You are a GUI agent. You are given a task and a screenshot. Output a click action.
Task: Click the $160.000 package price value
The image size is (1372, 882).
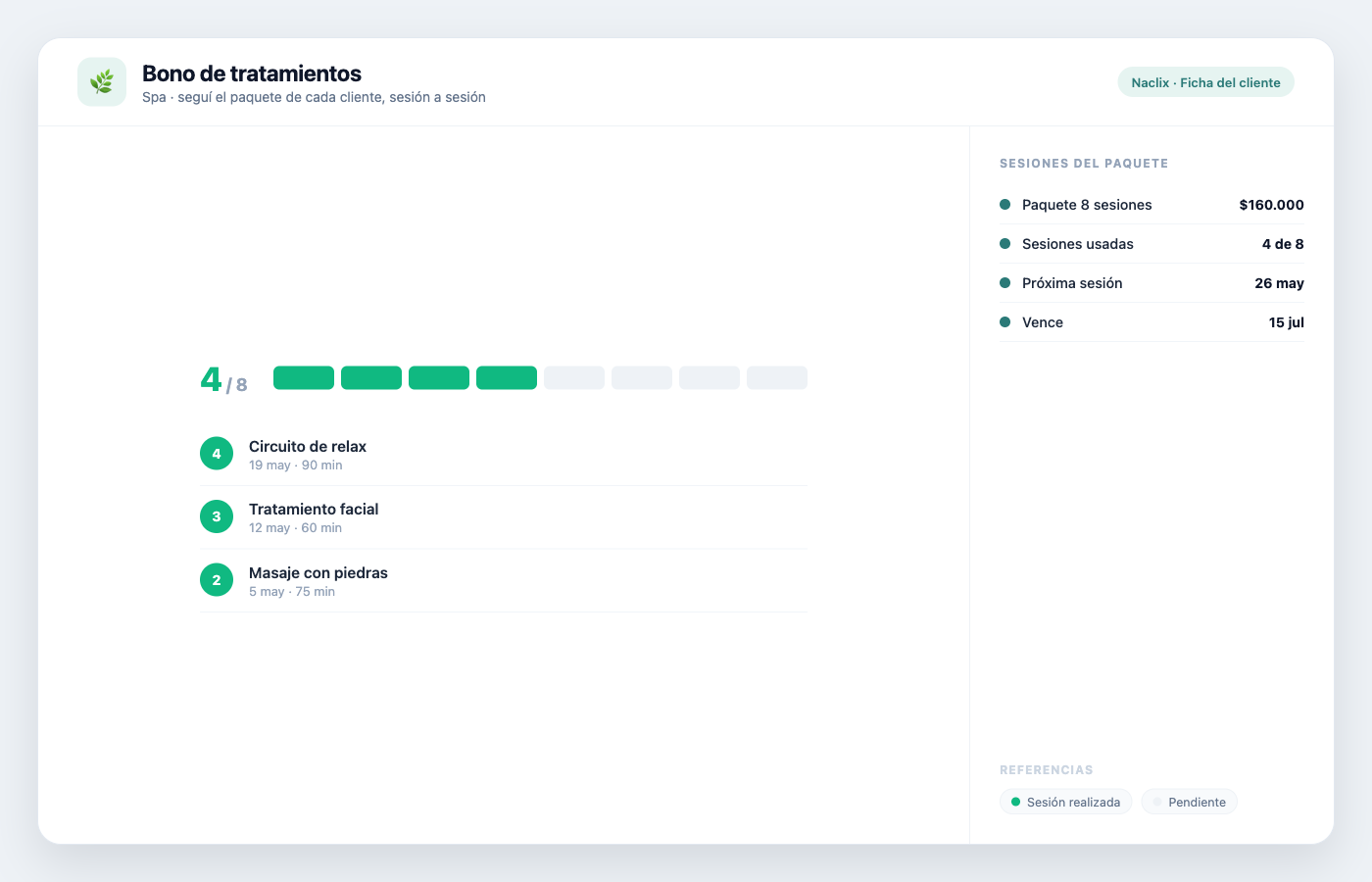[x=1271, y=205]
